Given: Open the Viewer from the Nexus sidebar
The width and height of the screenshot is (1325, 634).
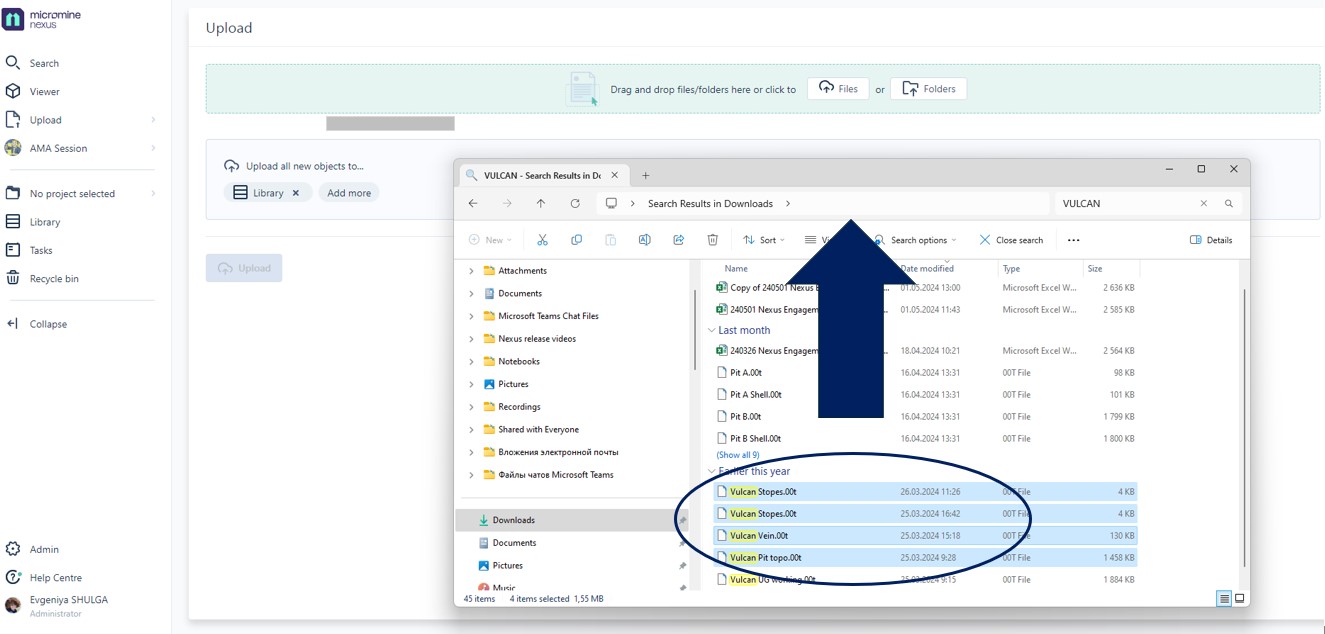Looking at the screenshot, I should click(44, 91).
